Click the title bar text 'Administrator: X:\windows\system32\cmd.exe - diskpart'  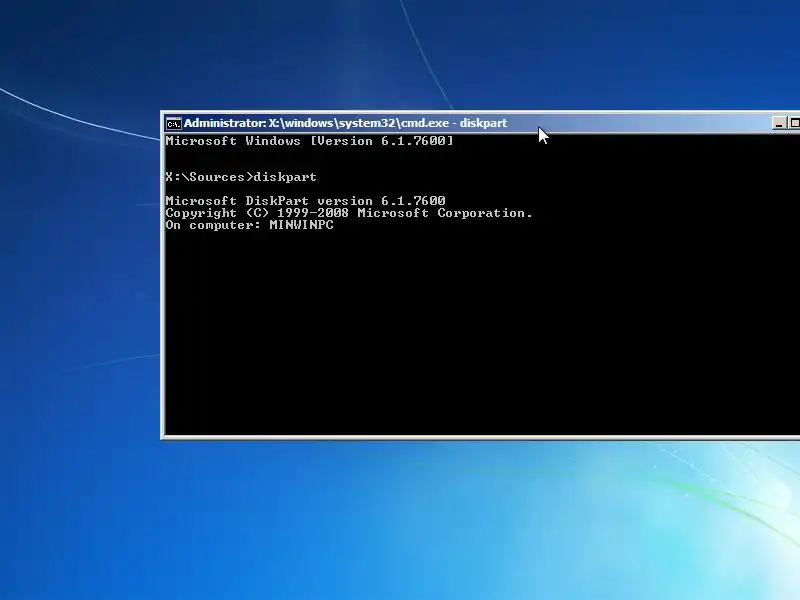(x=345, y=123)
